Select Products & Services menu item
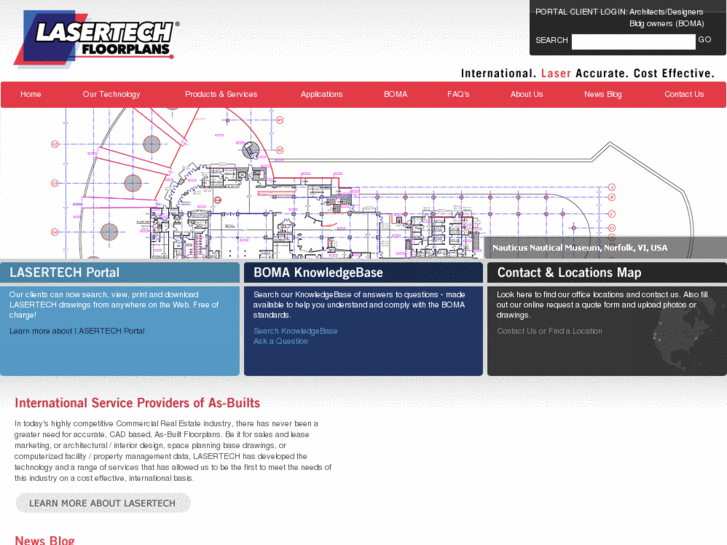727x545 pixels. pos(221,94)
